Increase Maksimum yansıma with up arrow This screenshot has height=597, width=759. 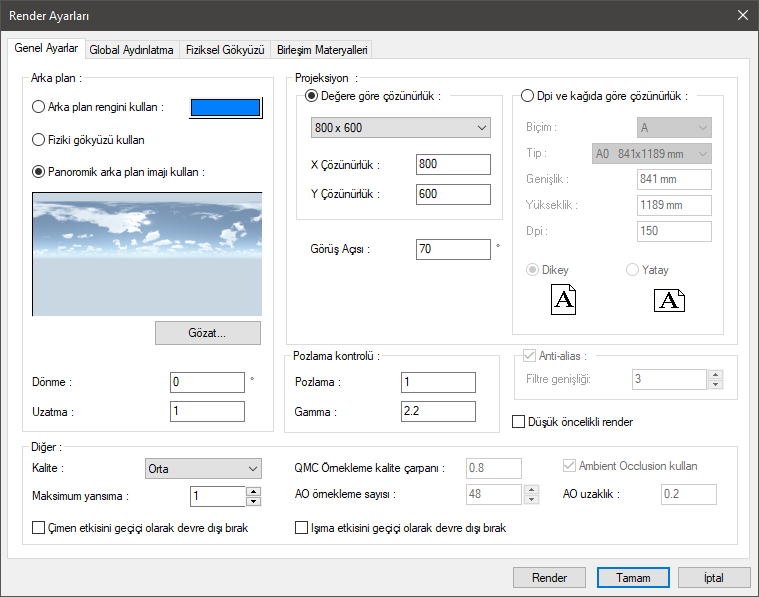click(x=253, y=491)
